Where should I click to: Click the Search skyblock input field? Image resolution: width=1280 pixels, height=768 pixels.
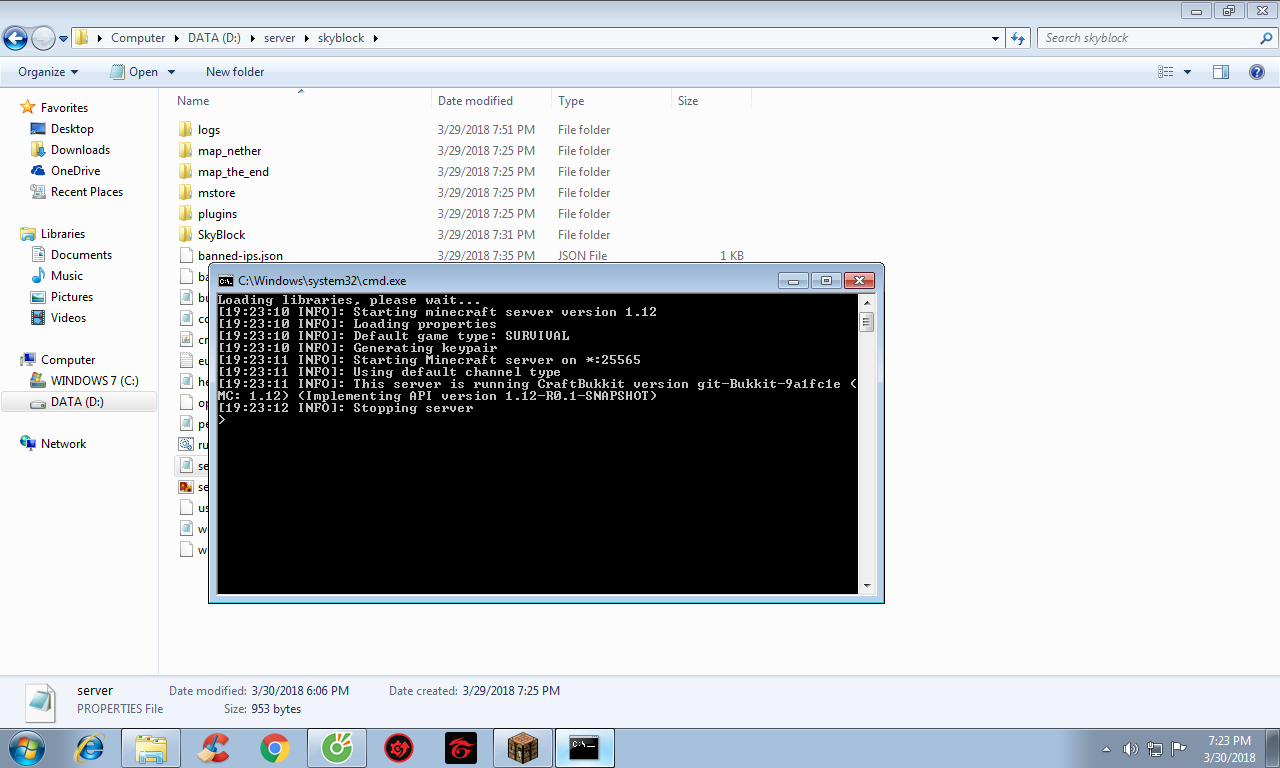1150,38
